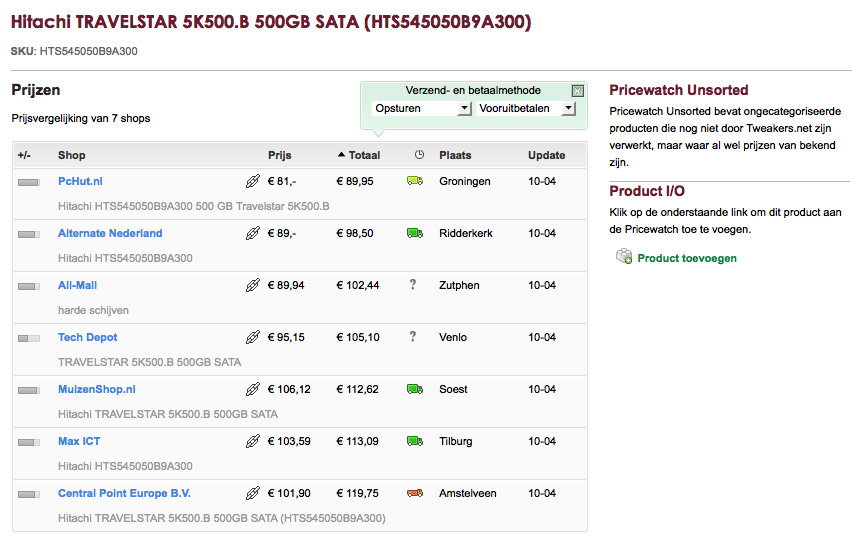The width and height of the screenshot is (866, 545).
Task: Open the MuizenShop.nl shop link
Action: 97,389
